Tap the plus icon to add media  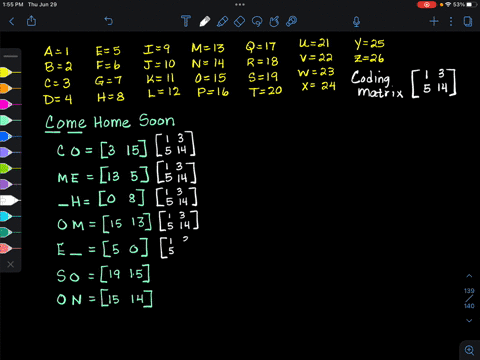(434, 22)
